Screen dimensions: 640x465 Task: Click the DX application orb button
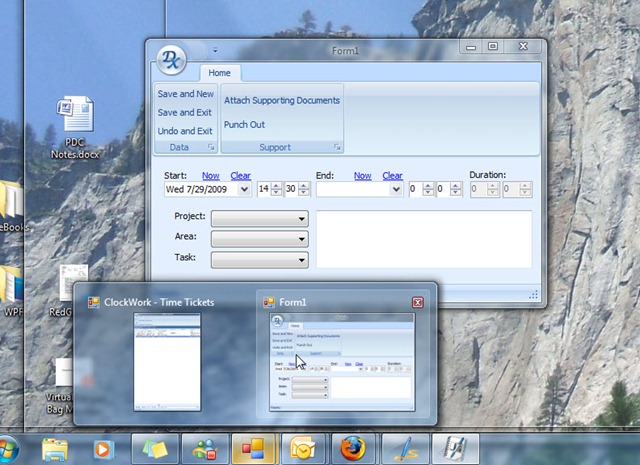(x=171, y=60)
